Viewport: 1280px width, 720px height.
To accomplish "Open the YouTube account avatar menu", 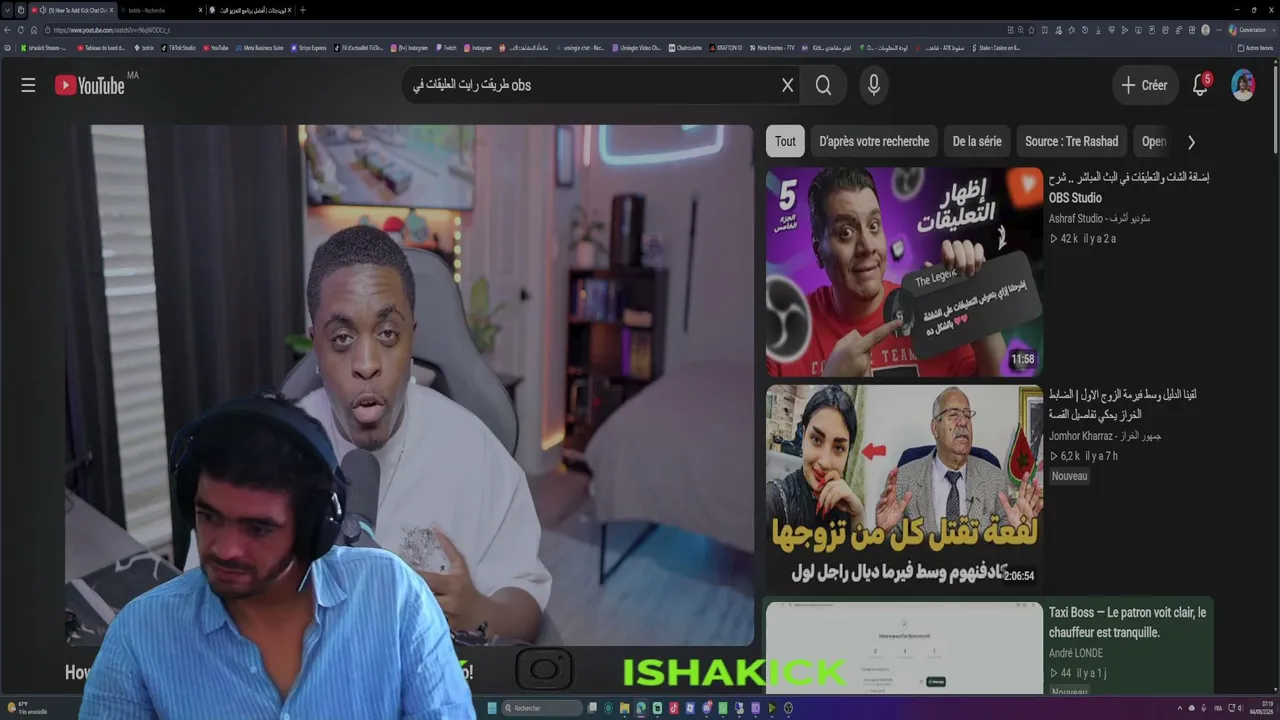I will tap(1243, 85).
